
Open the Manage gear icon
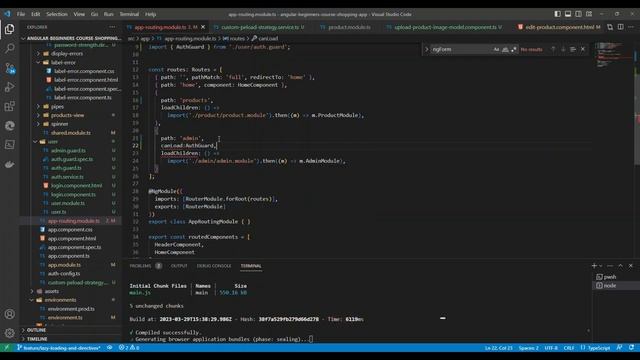(x=9, y=333)
